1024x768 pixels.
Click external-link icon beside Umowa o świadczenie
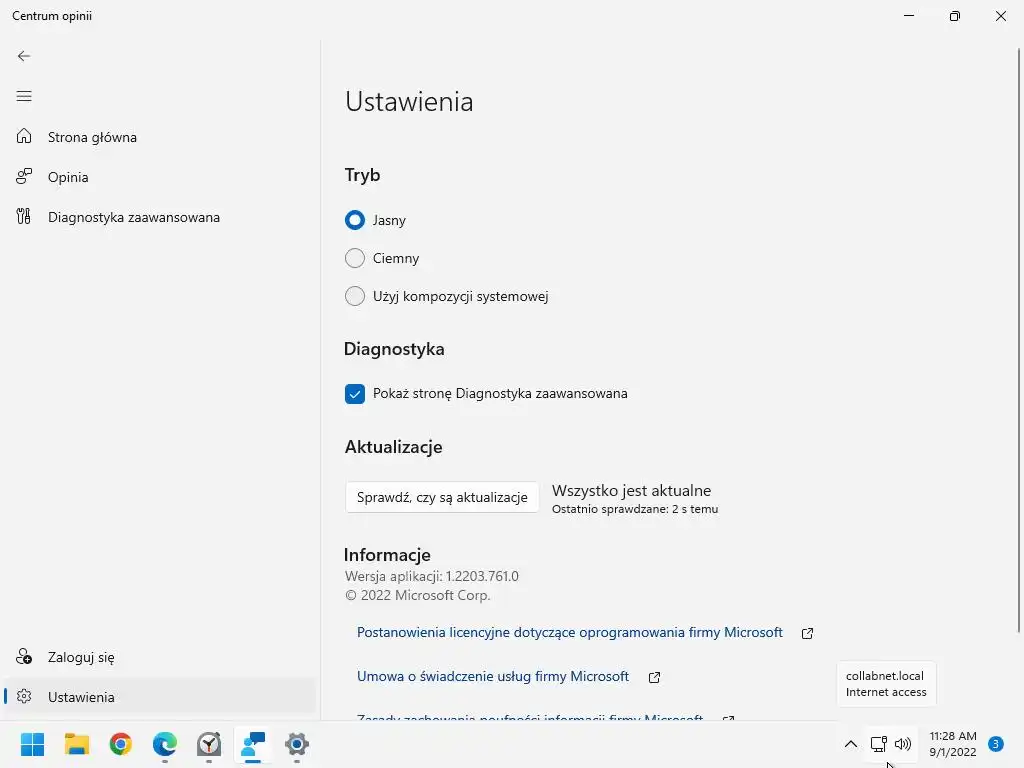(654, 677)
